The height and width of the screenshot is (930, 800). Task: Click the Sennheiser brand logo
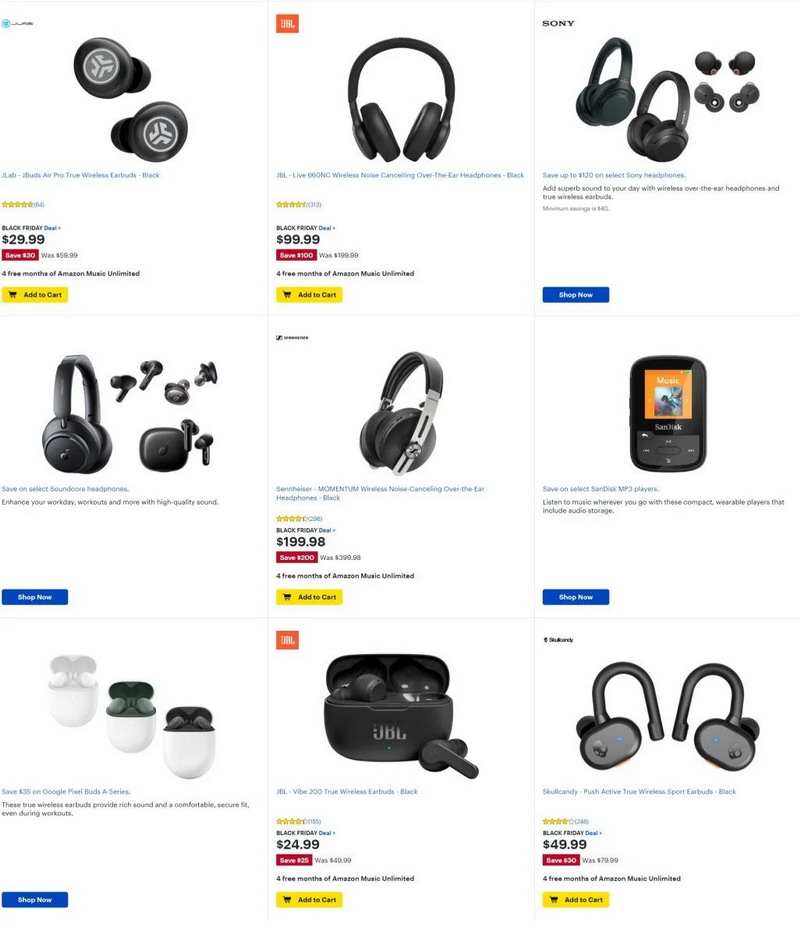[292, 337]
